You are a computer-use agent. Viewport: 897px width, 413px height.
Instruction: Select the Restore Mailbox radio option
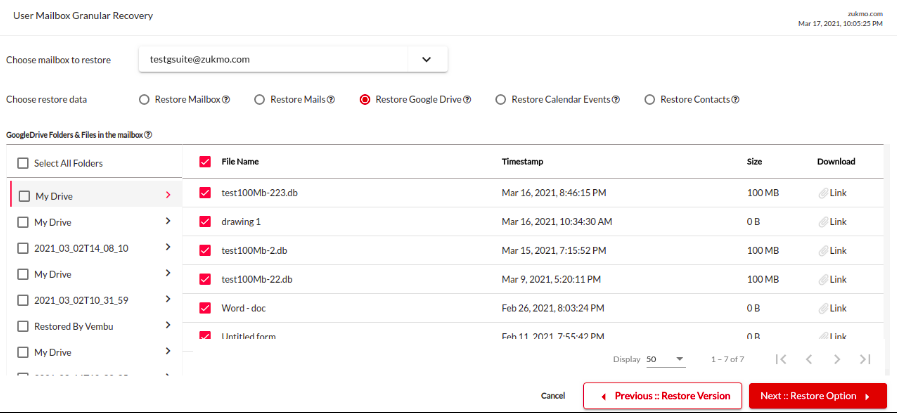point(144,100)
